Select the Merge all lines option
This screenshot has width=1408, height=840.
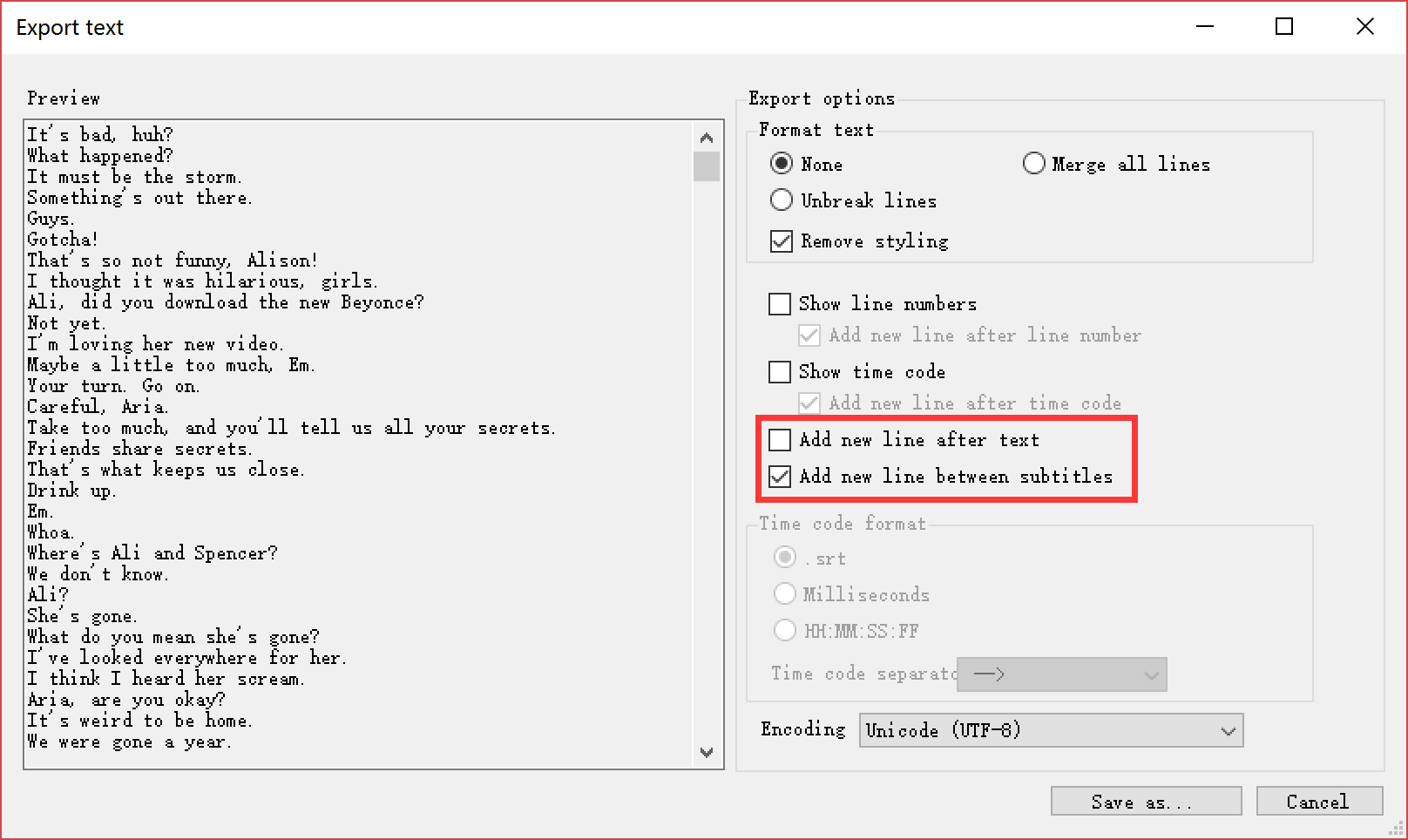tap(1034, 164)
